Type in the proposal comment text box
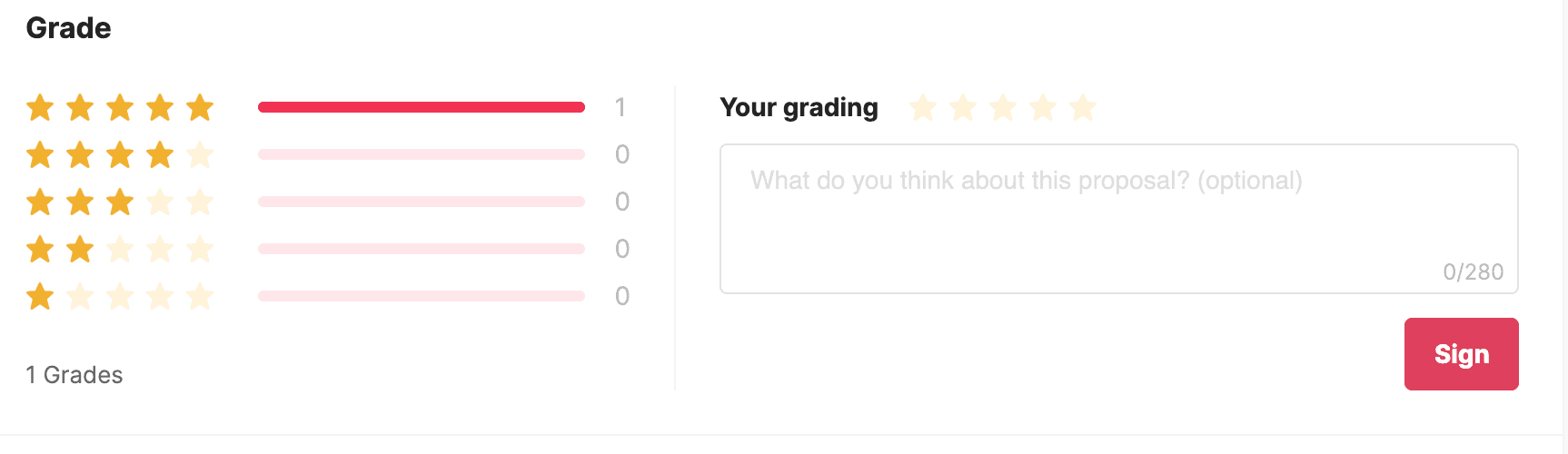Image resolution: width=1568 pixels, height=454 pixels. (1118, 218)
